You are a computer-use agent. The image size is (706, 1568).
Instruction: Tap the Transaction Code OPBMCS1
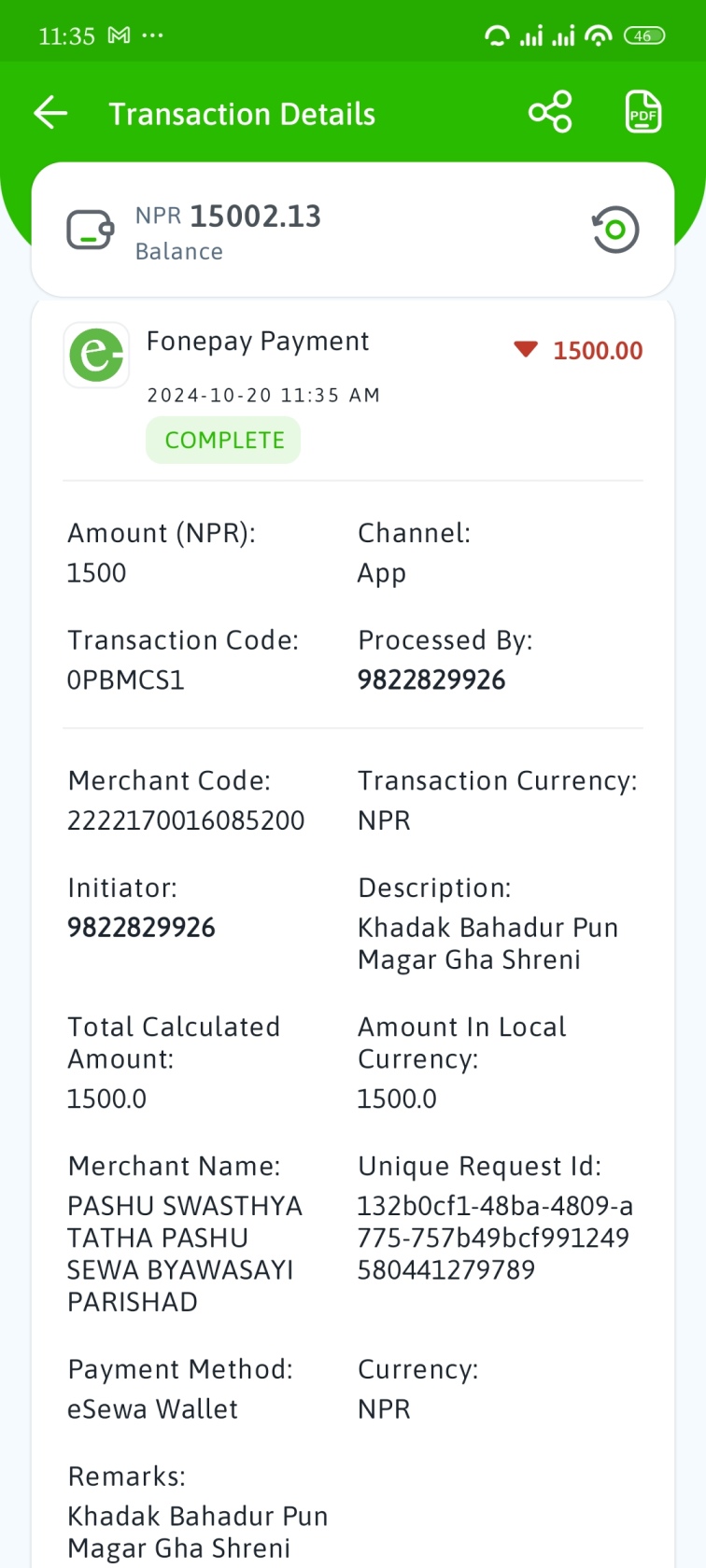(125, 679)
